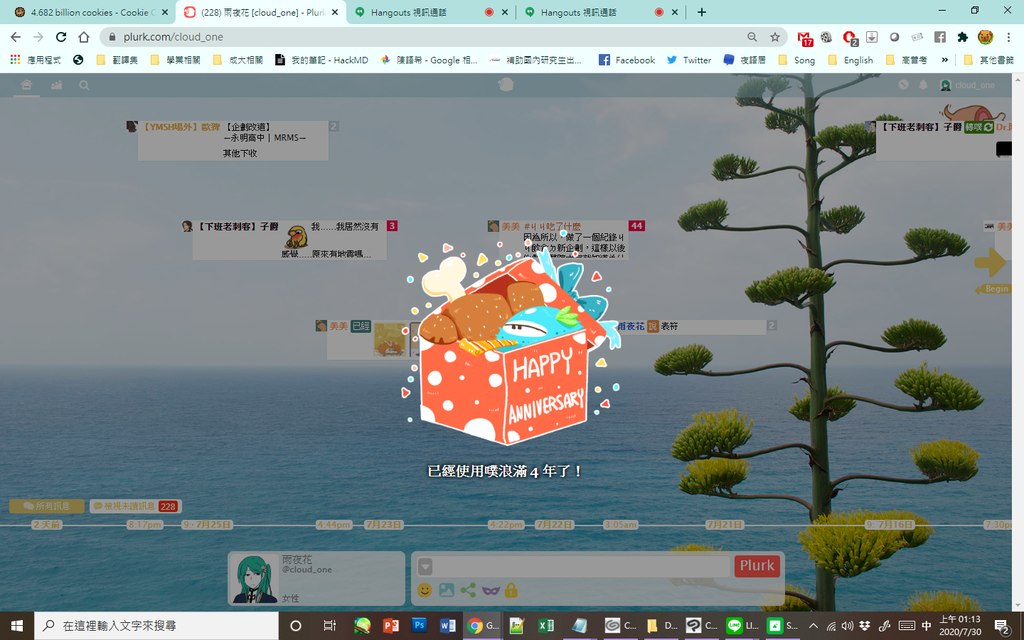
Task: Jump to the 7月21日 timeline marker
Action: [x=725, y=524]
